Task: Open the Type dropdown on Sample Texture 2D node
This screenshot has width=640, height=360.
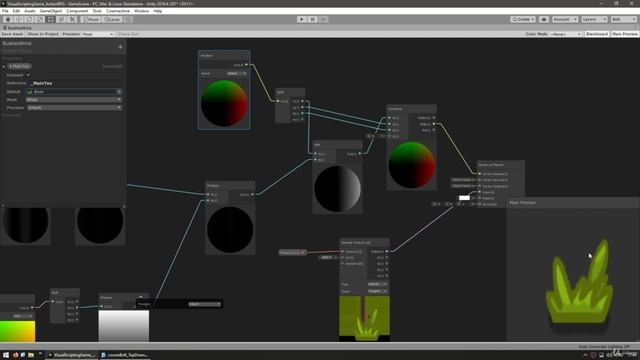Action: click(x=377, y=284)
